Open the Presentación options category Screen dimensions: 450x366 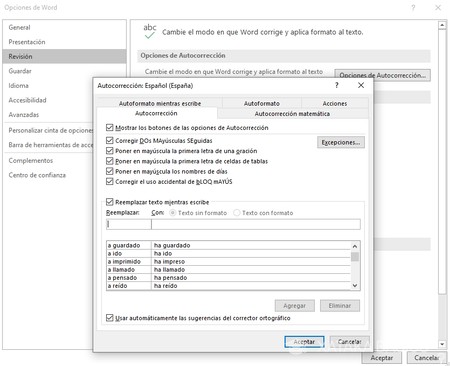tap(65, 42)
